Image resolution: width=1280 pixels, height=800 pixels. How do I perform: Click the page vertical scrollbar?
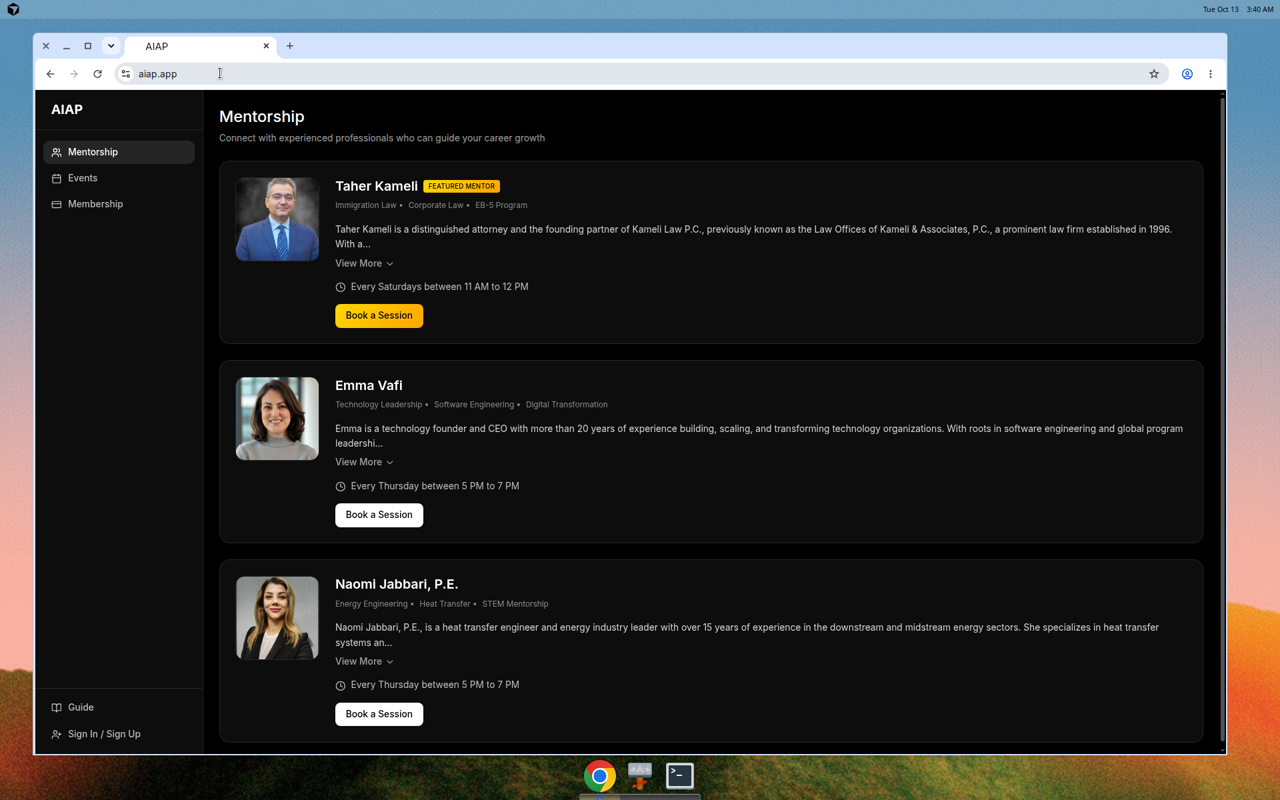[x=1221, y=420]
